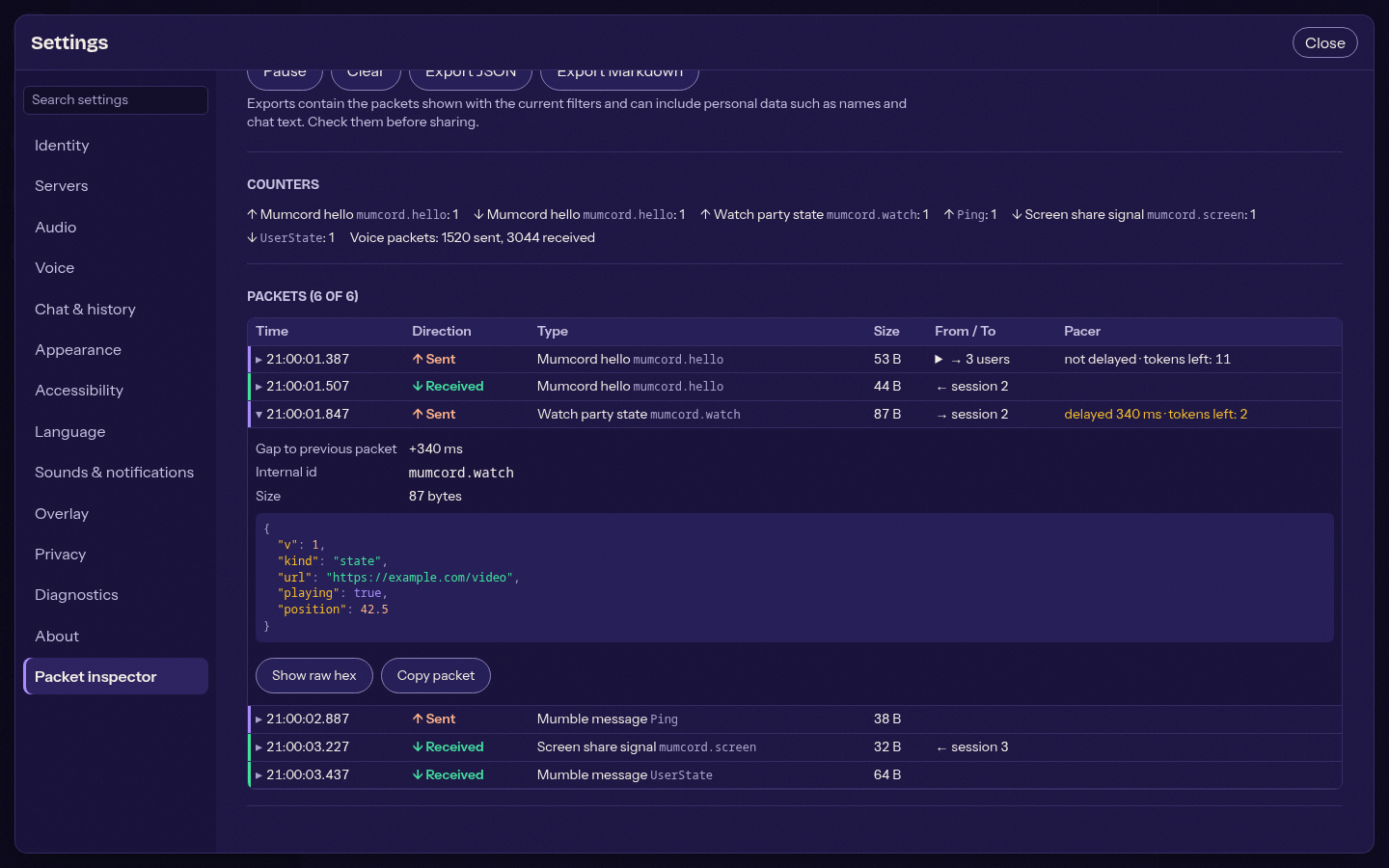Close the Settings dialog

tap(1324, 42)
